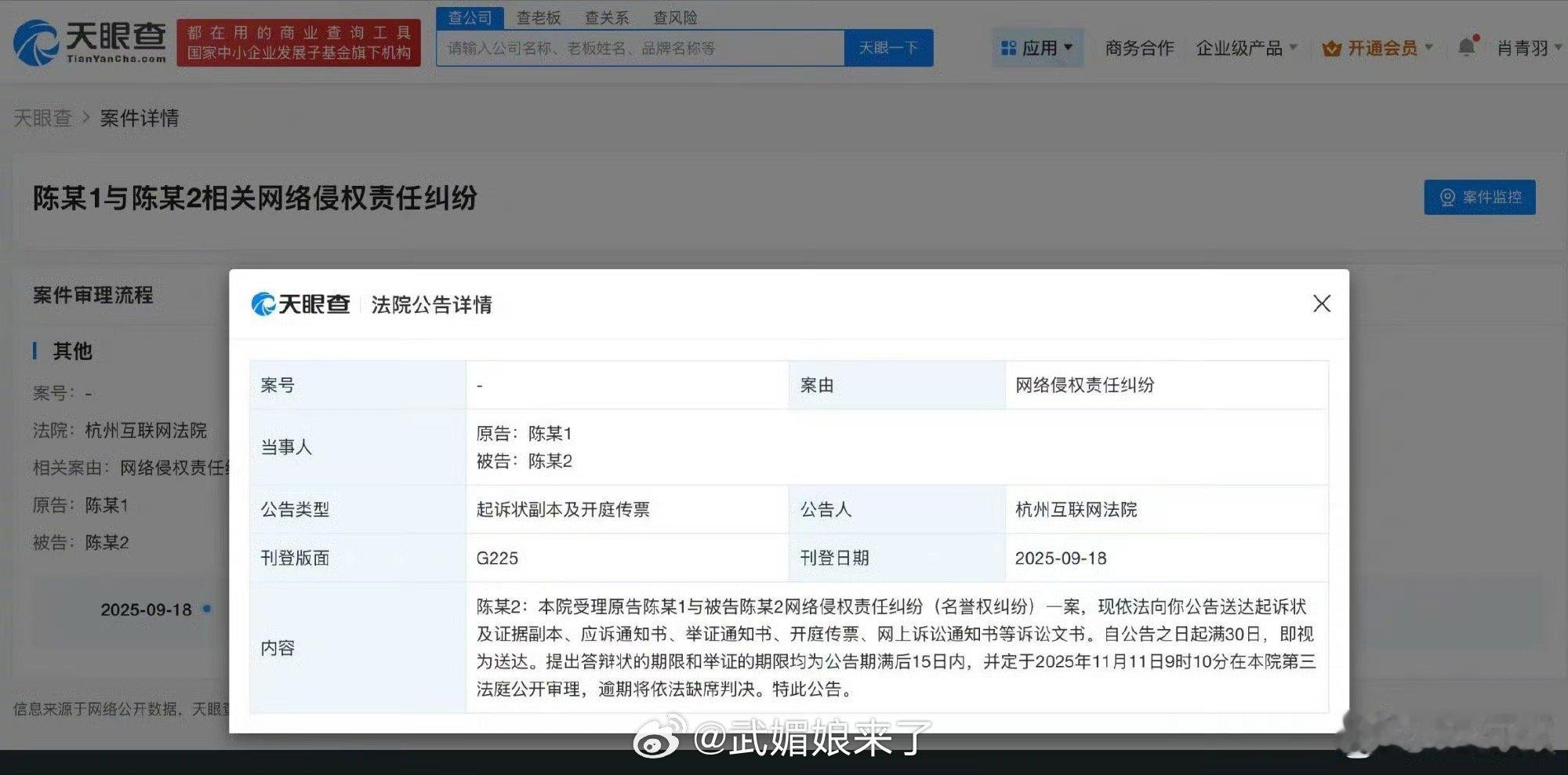
Task: Switch to the 查老板 search tab
Action: click(x=539, y=17)
